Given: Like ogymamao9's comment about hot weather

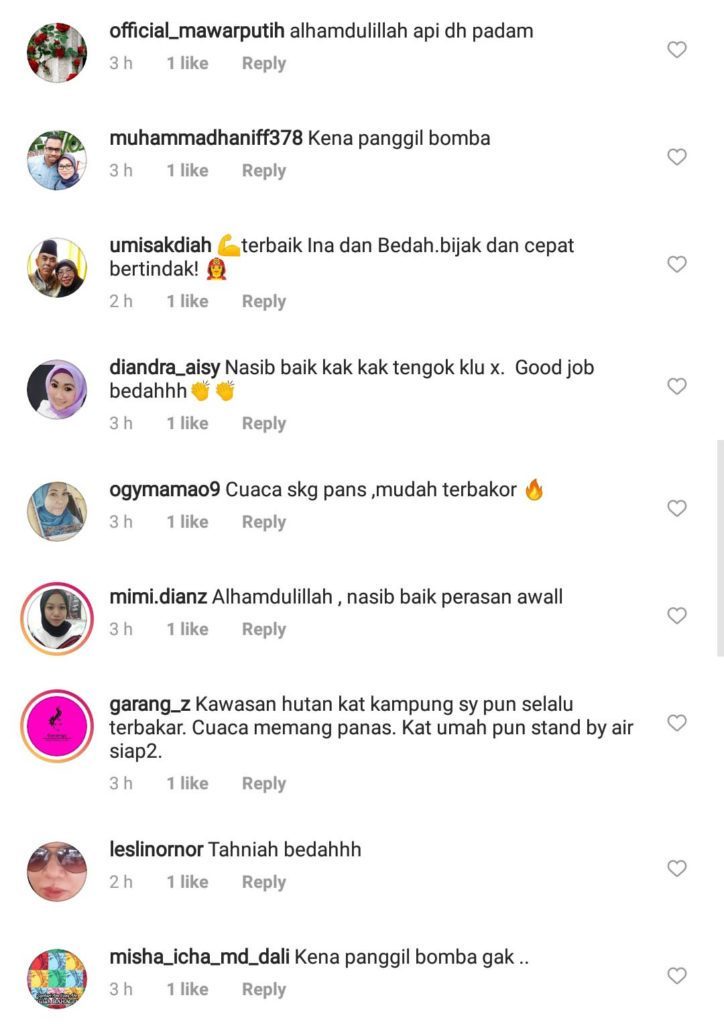Looking at the screenshot, I should [677, 508].
